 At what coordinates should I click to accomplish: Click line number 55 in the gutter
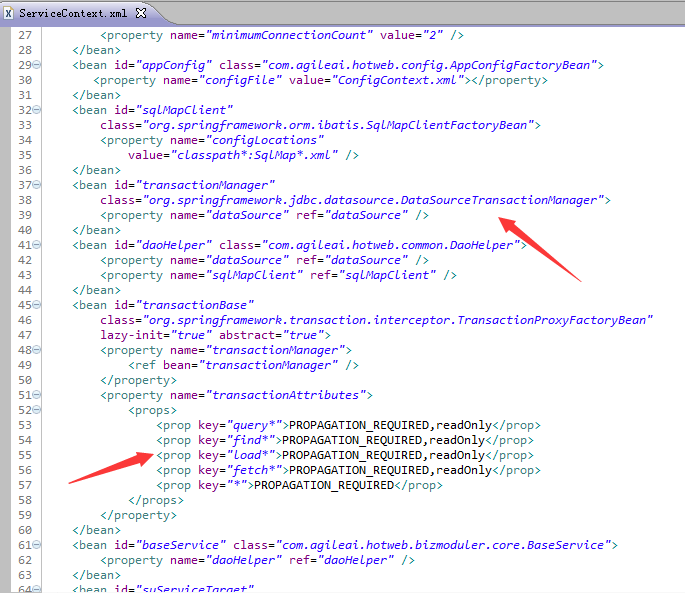pyautogui.click(x=25, y=455)
